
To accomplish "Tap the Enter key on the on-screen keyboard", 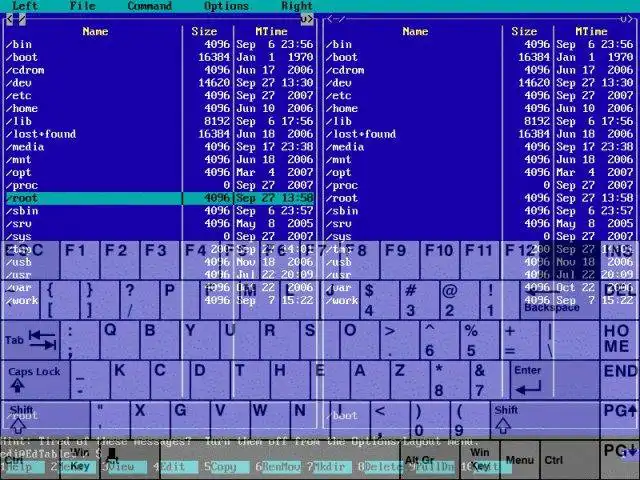I will pyautogui.click(x=554, y=380).
